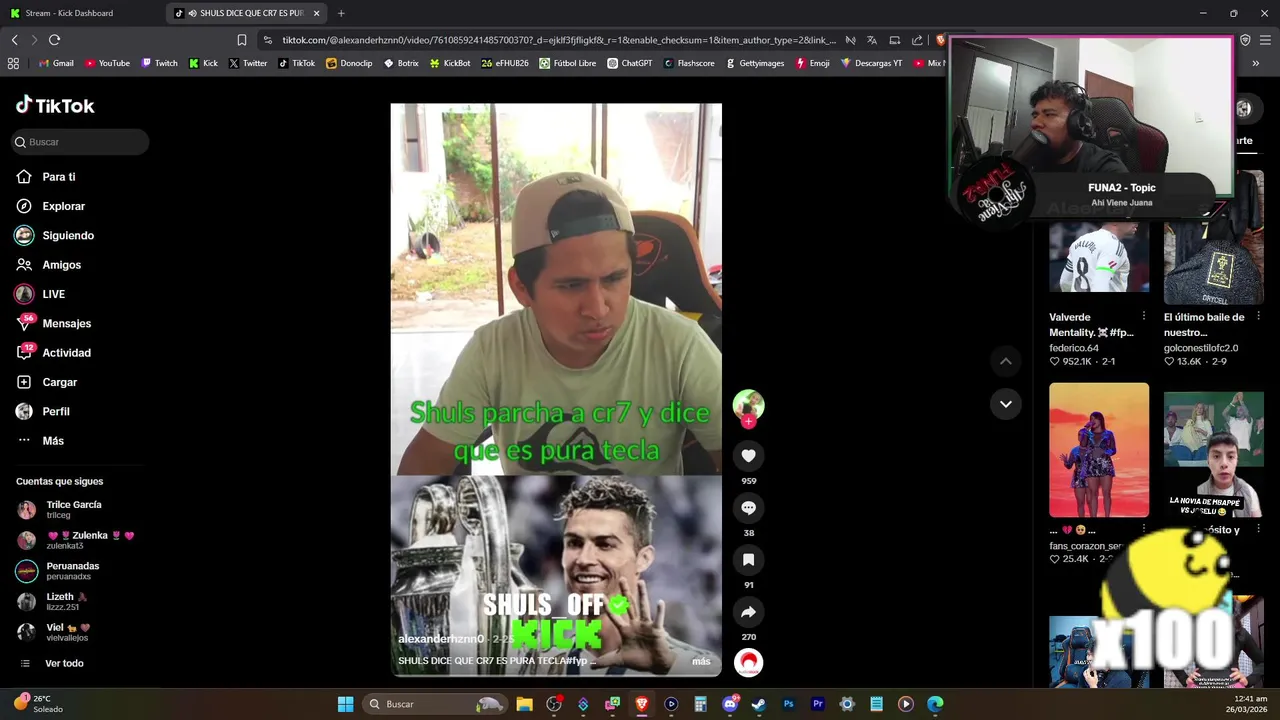This screenshot has width=1280, height=720.
Task: Go to previous video with up chevron
Action: pos(1006,361)
